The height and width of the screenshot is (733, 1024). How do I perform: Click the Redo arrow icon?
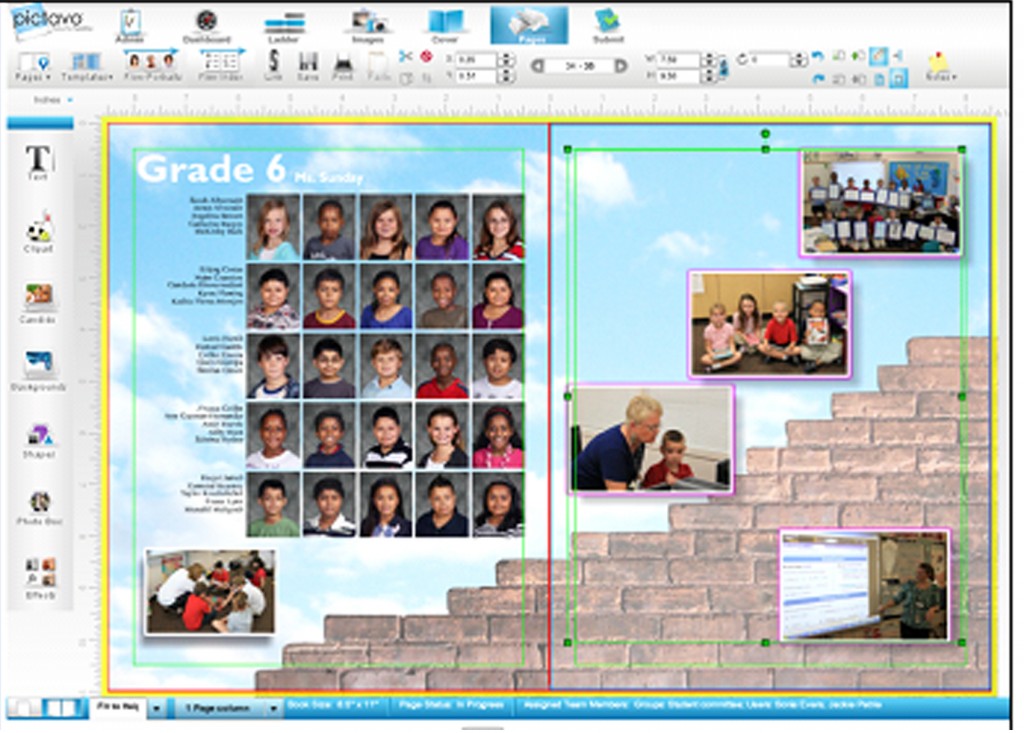click(x=818, y=79)
